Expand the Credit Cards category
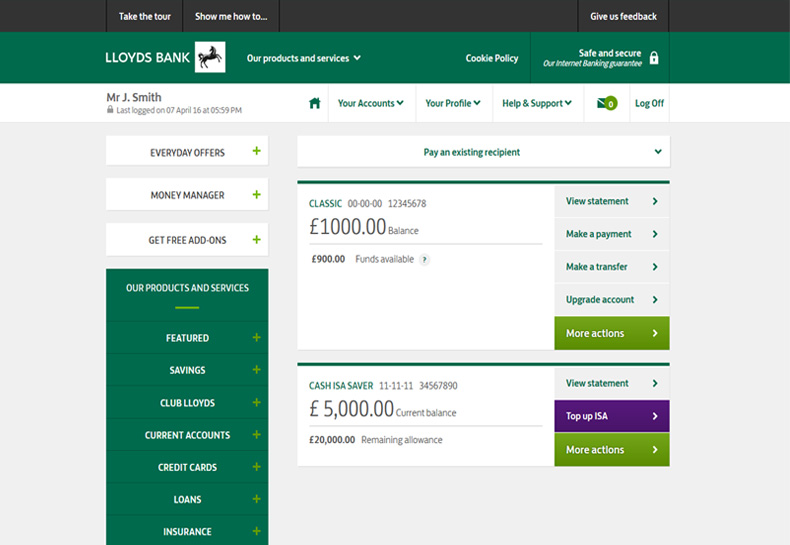 pyautogui.click(x=187, y=467)
